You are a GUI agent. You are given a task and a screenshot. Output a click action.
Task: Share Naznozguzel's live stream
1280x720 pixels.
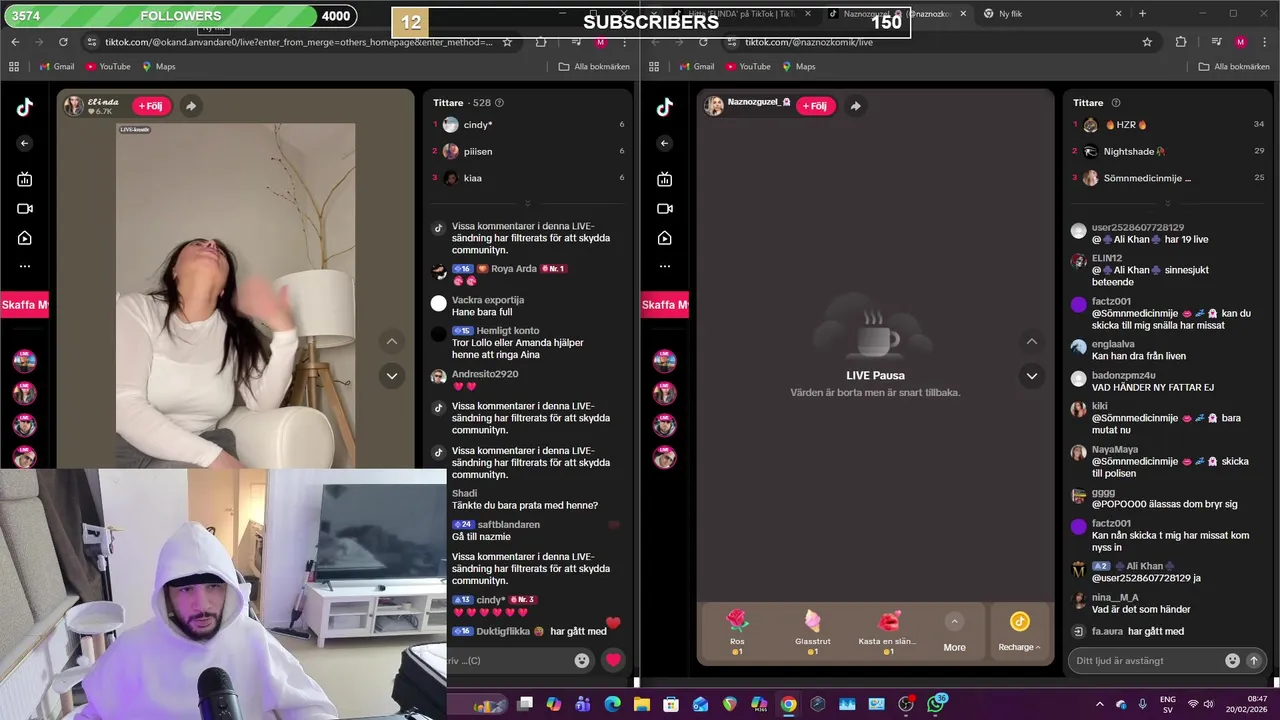pyautogui.click(x=855, y=106)
